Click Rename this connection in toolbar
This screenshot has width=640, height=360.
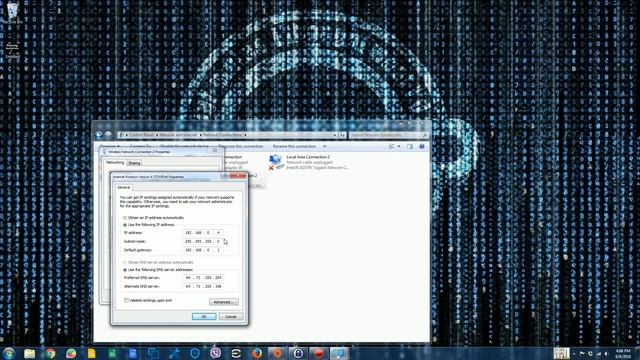click(x=294, y=146)
